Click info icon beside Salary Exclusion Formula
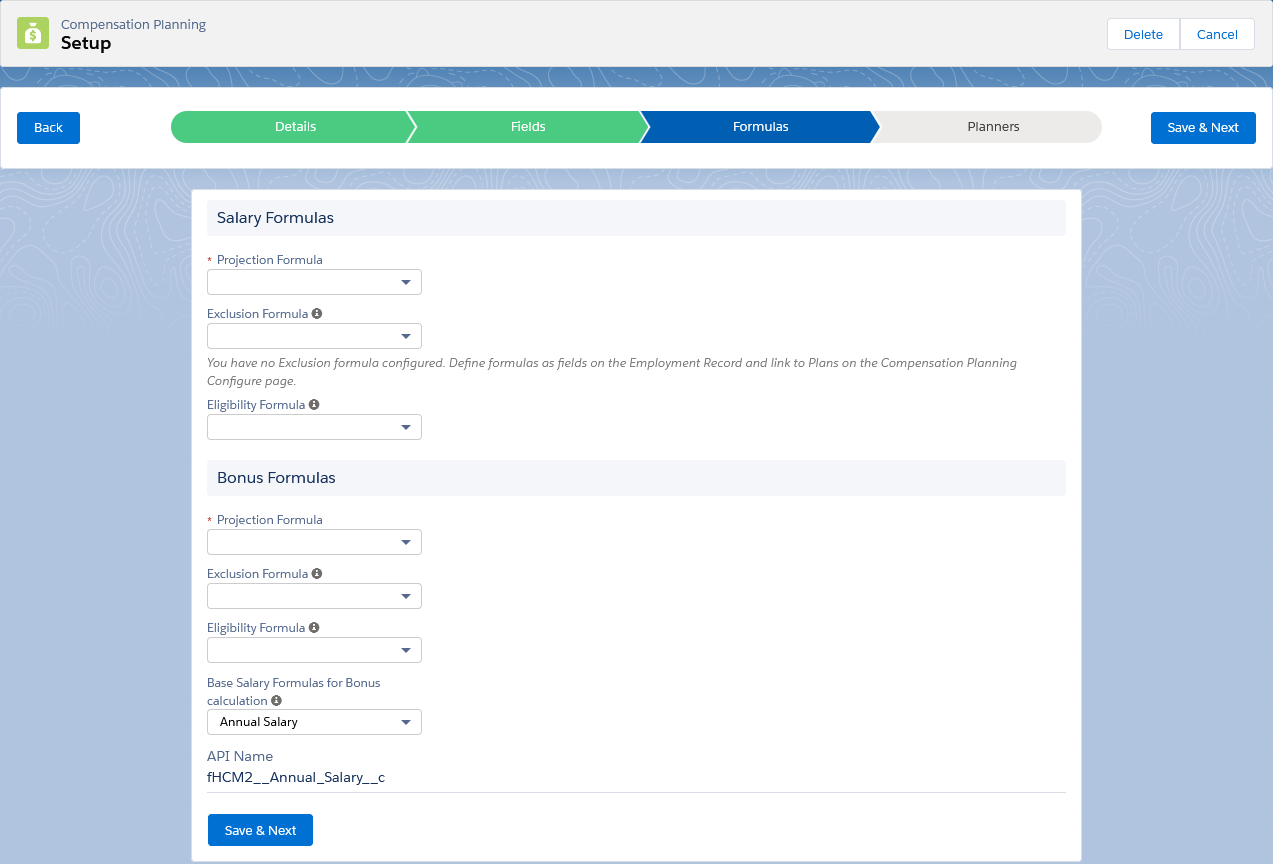Image resolution: width=1273 pixels, height=864 pixels. pyautogui.click(x=317, y=314)
